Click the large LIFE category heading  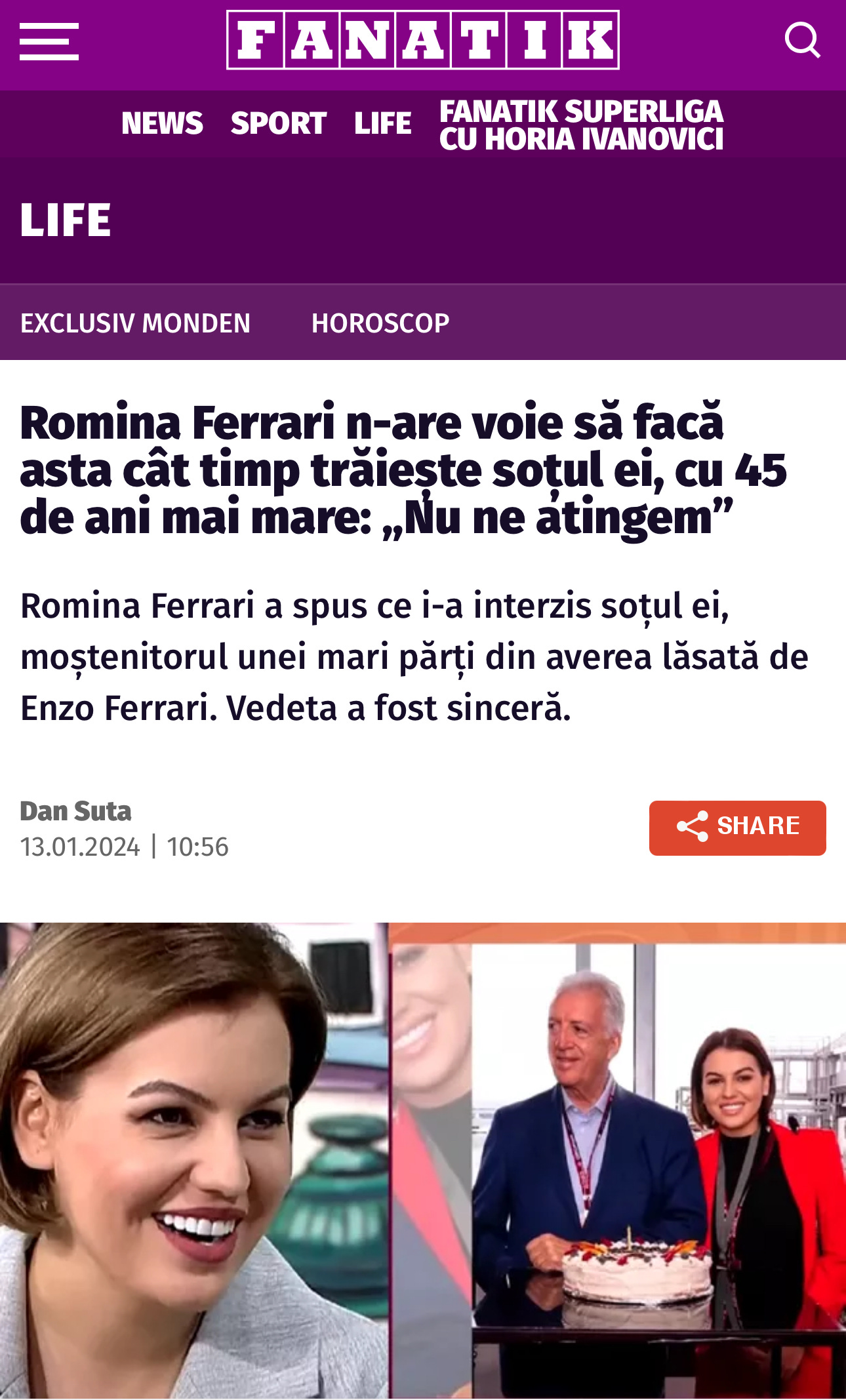(x=66, y=220)
